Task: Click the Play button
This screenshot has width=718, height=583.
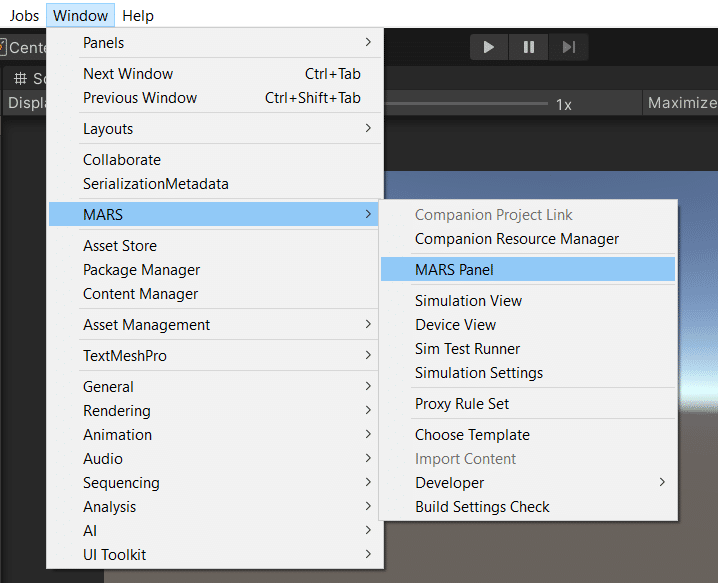Action: coord(489,47)
